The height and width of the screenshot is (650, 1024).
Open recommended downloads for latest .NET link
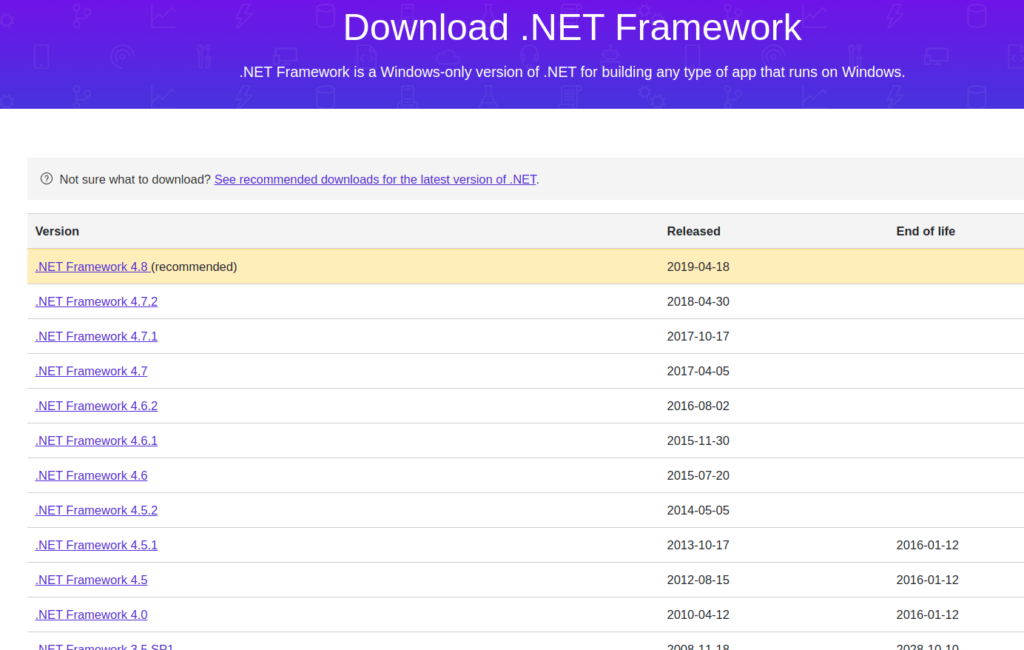tap(375, 180)
